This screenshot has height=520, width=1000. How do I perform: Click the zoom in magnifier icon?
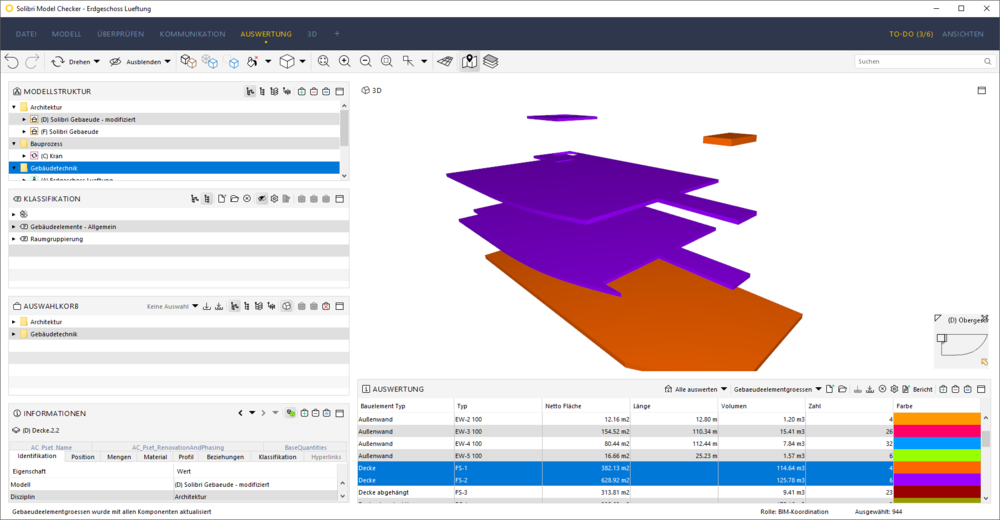[344, 61]
